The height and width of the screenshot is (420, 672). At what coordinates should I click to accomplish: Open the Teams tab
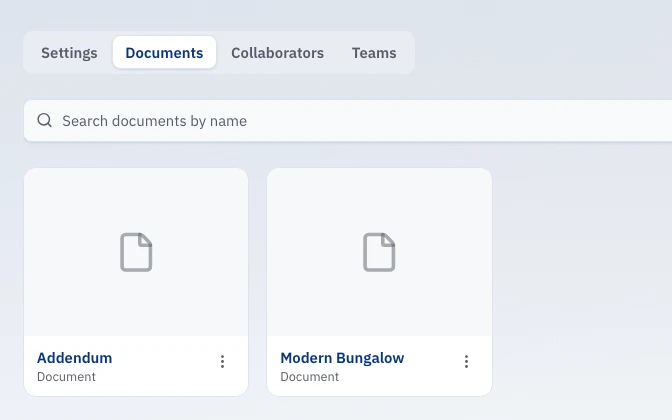(374, 53)
